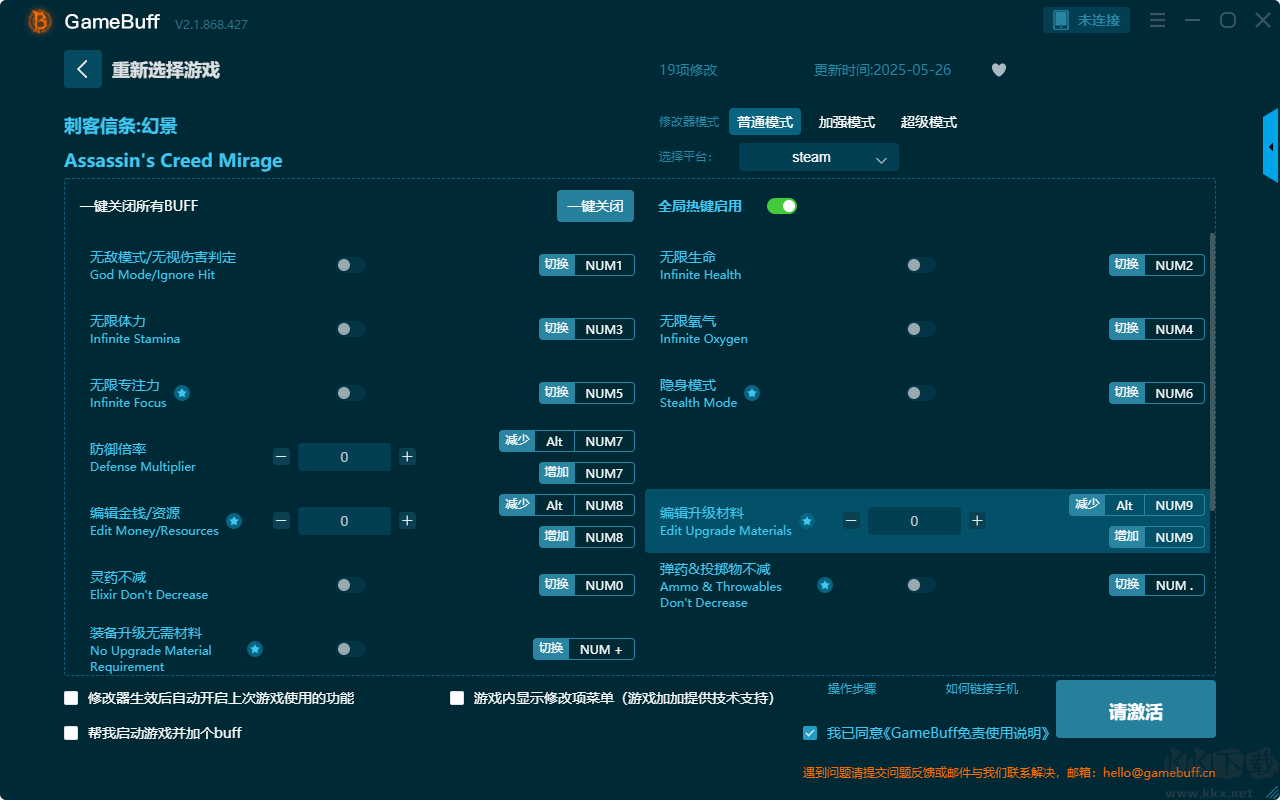Click the phone connection status icon
1280x800 pixels.
point(1061,20)
